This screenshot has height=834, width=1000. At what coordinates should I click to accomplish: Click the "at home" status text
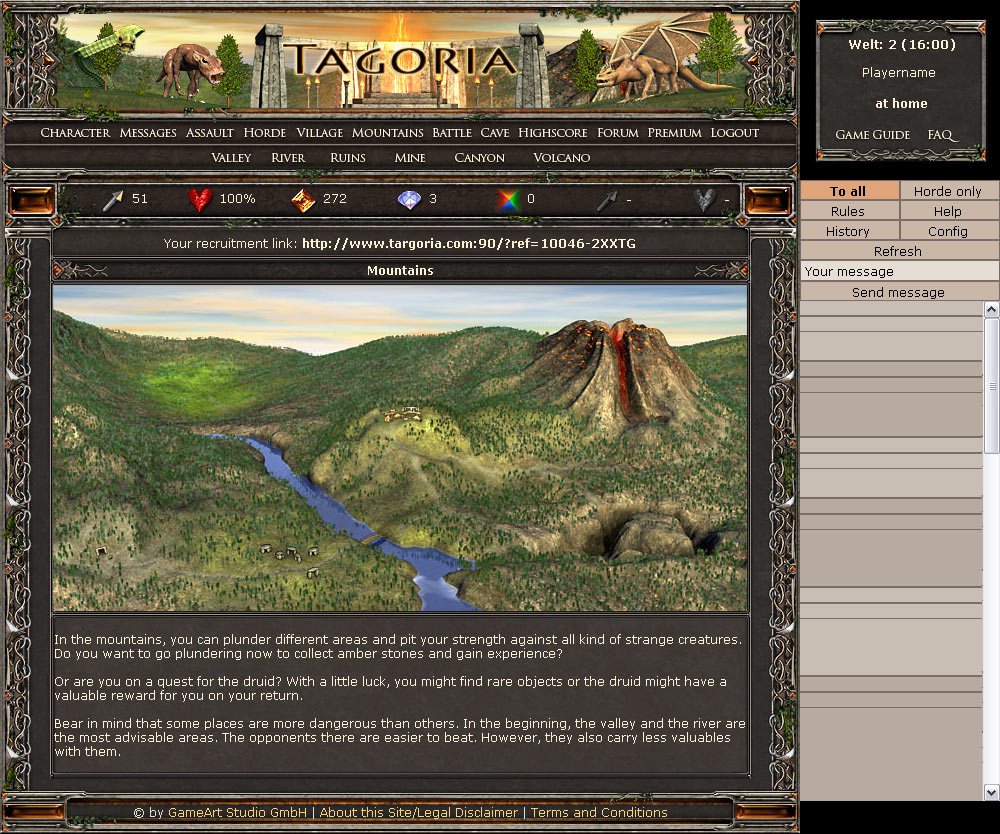coord(901,103)
